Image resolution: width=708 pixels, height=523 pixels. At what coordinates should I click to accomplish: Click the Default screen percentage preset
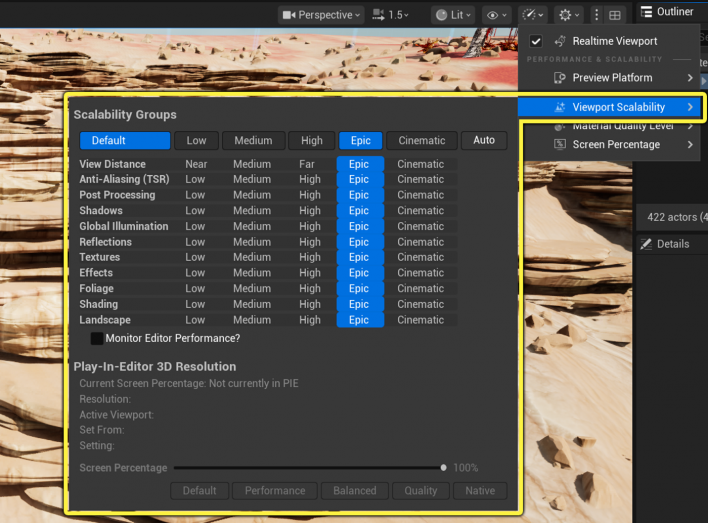[200, 490]
